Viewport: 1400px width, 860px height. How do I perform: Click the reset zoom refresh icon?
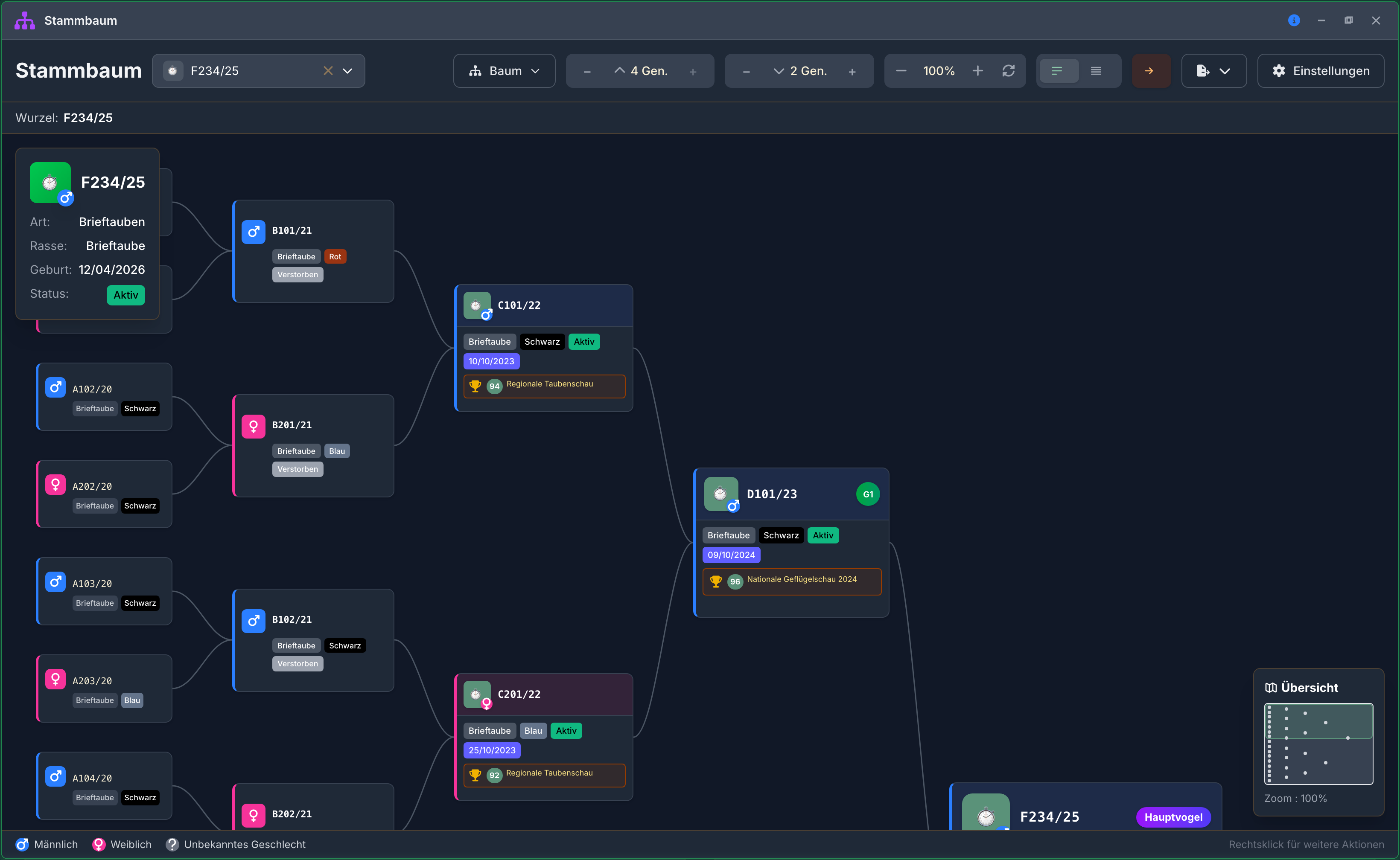1008,71
